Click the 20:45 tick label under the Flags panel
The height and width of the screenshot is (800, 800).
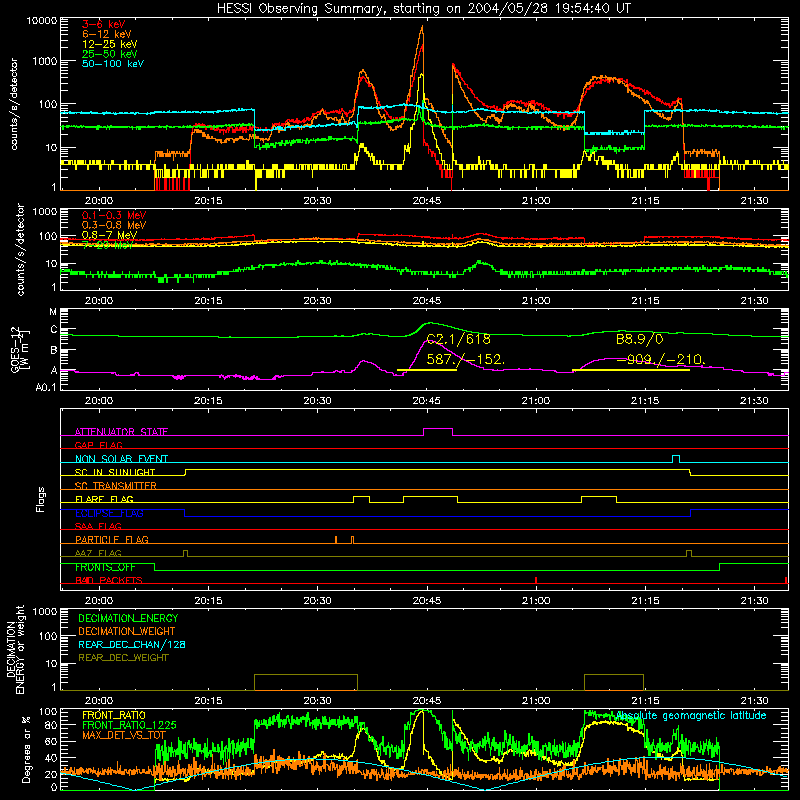(x=427, y=601)
